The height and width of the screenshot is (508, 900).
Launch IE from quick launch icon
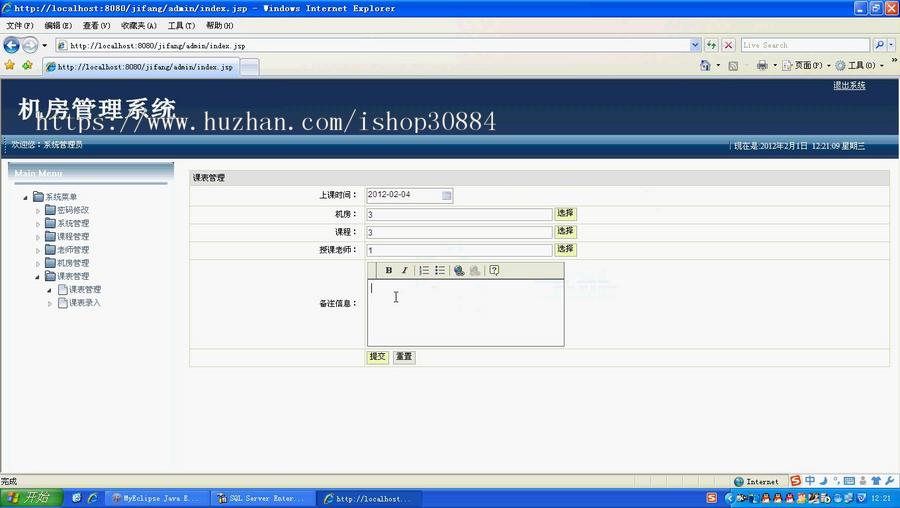coord(92,498)
